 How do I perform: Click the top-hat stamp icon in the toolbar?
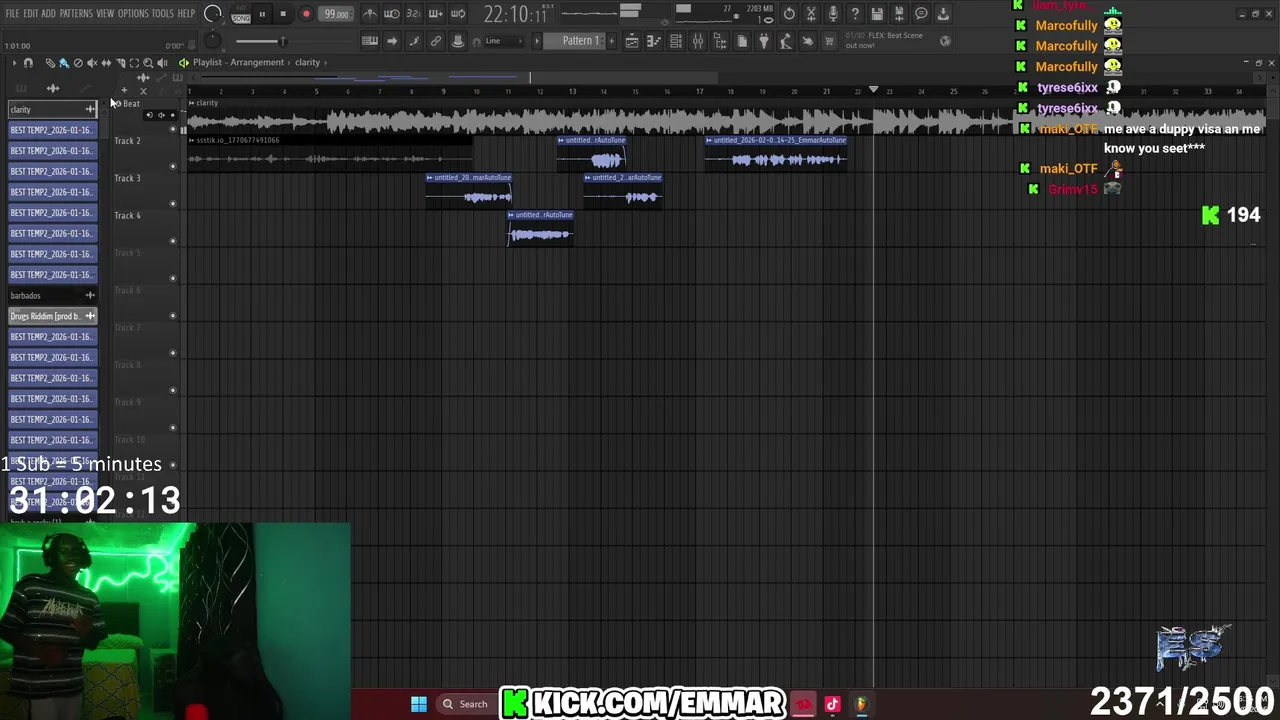(x=458, y=41)
